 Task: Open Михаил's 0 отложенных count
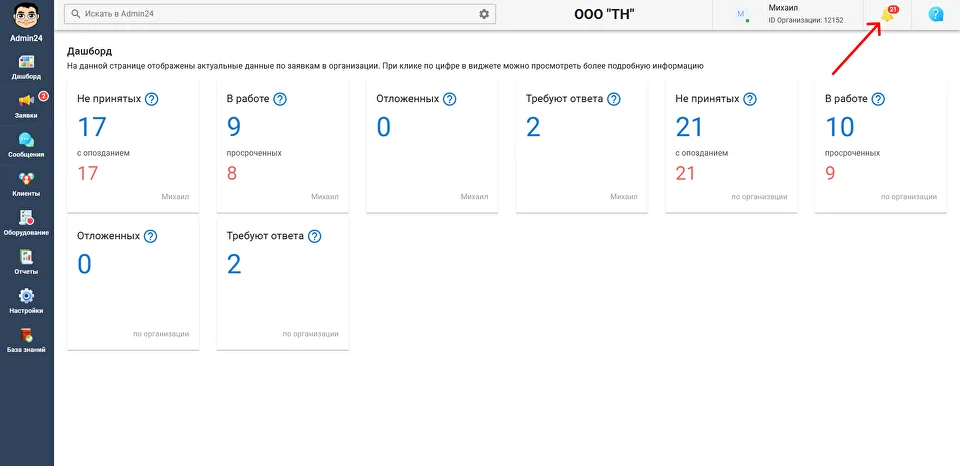coord(383,127)
